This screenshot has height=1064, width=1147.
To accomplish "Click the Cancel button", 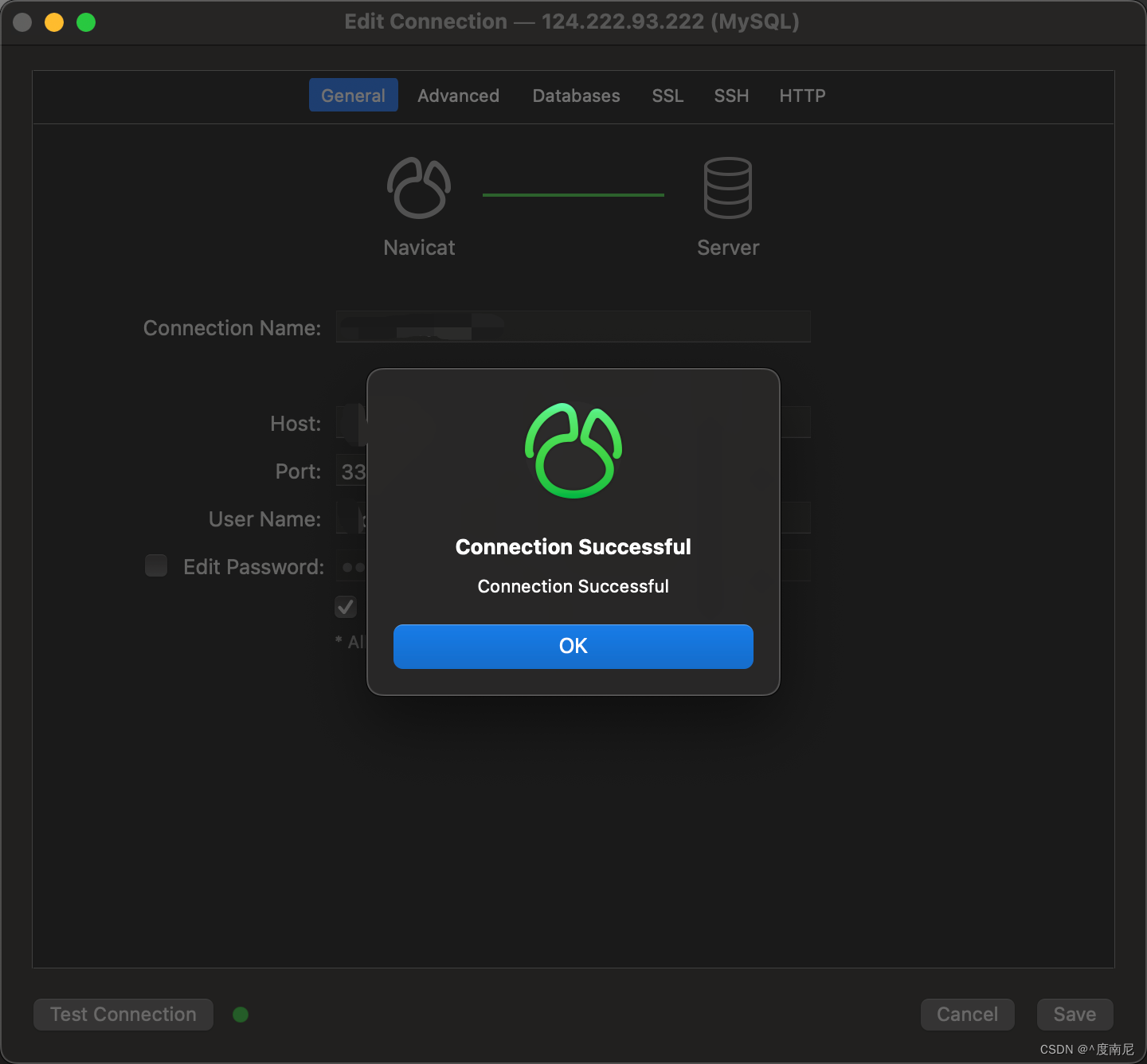I will (967, 1015).
